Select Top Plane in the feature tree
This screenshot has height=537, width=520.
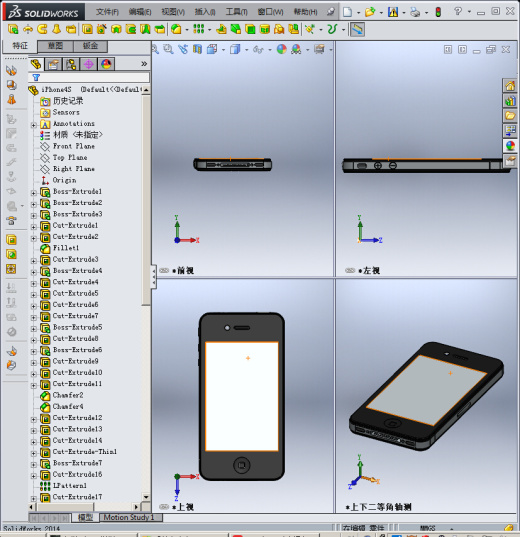(x=70, y=158)
